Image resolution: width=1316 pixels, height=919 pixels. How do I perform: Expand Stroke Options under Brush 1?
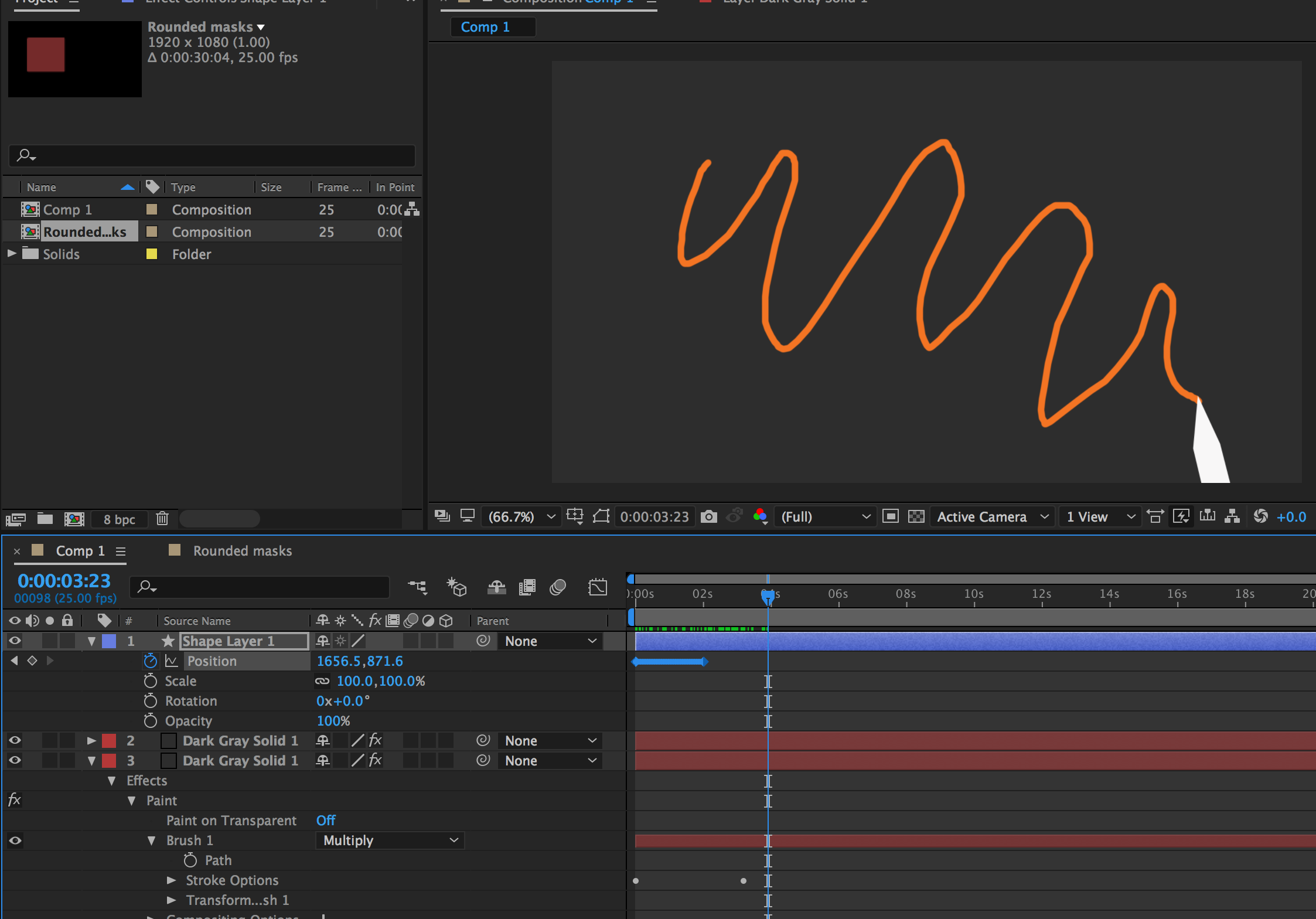(171, 880)
